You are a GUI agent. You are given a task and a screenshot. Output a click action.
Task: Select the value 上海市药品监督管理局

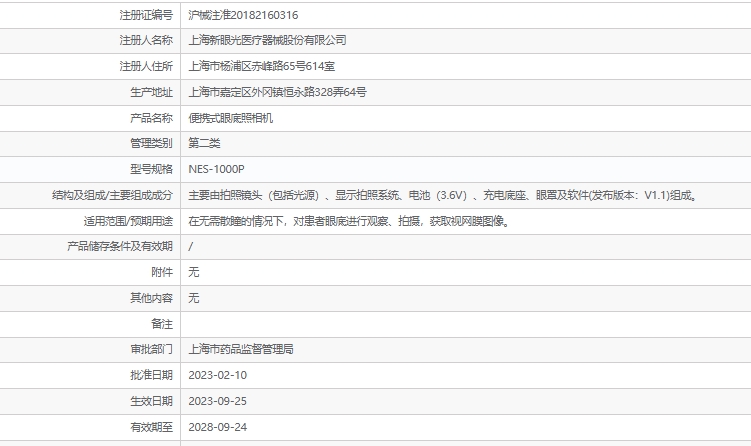[241, 349]
